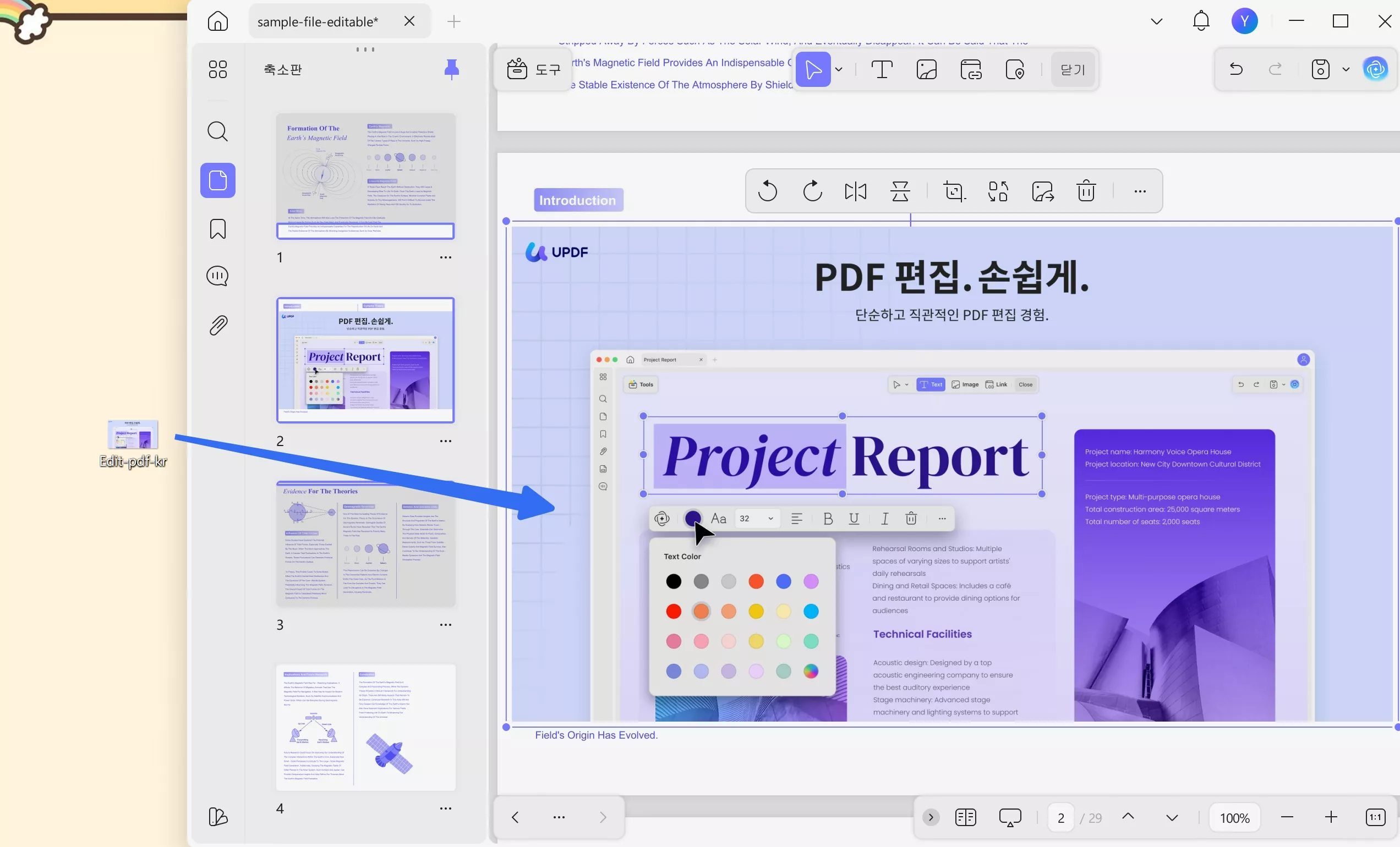Open the 100% zoom level dropdown
The height and width of the screenshot is (847, 1400).
[1235, 817]
